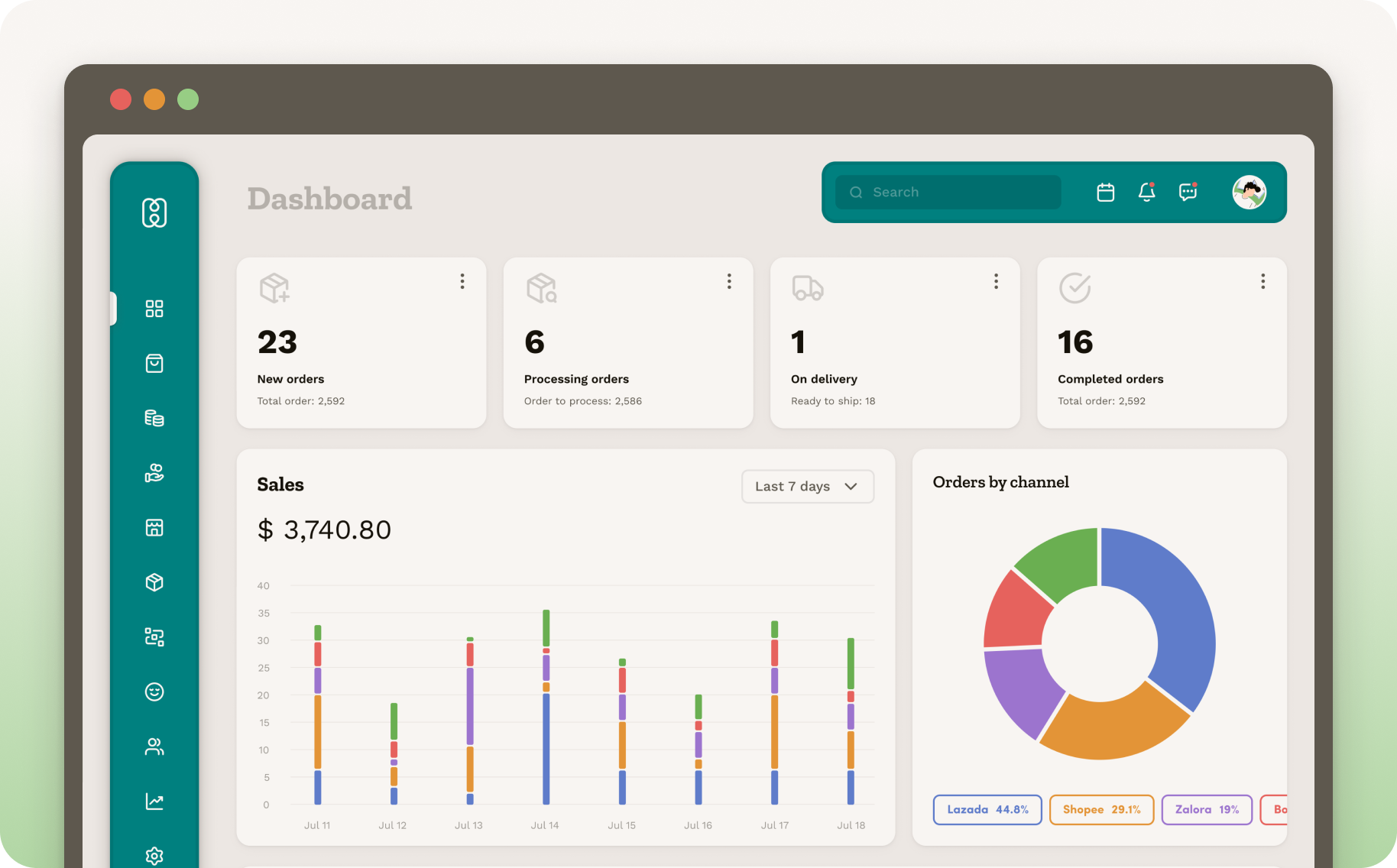Open Processing orders card three-dot menu
This screenshot has height=868, width=1397.
pyautogui.click(x=729, y=281)
